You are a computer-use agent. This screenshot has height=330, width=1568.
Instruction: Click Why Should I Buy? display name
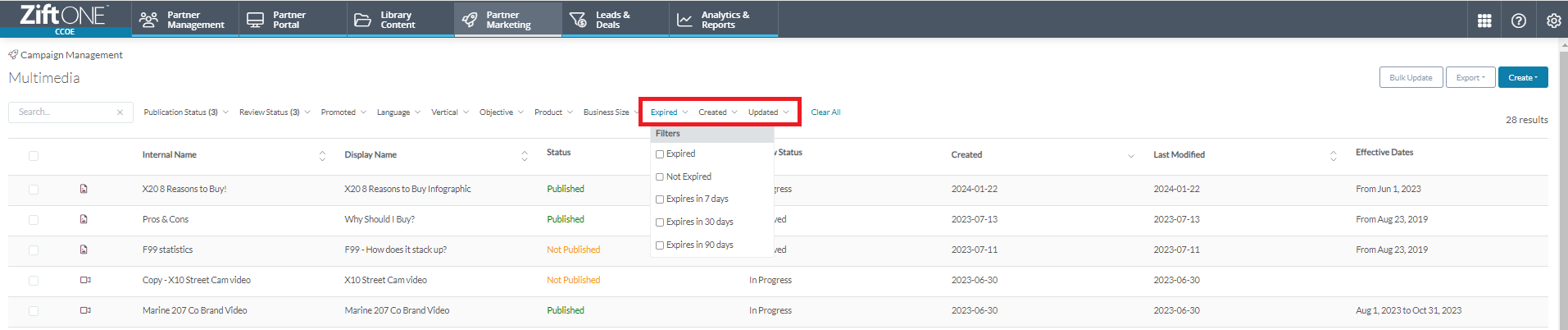tap(380, 219)
